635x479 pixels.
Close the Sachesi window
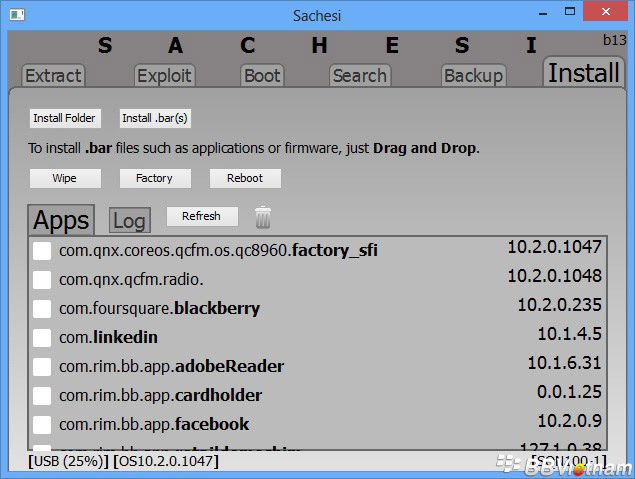606,11
